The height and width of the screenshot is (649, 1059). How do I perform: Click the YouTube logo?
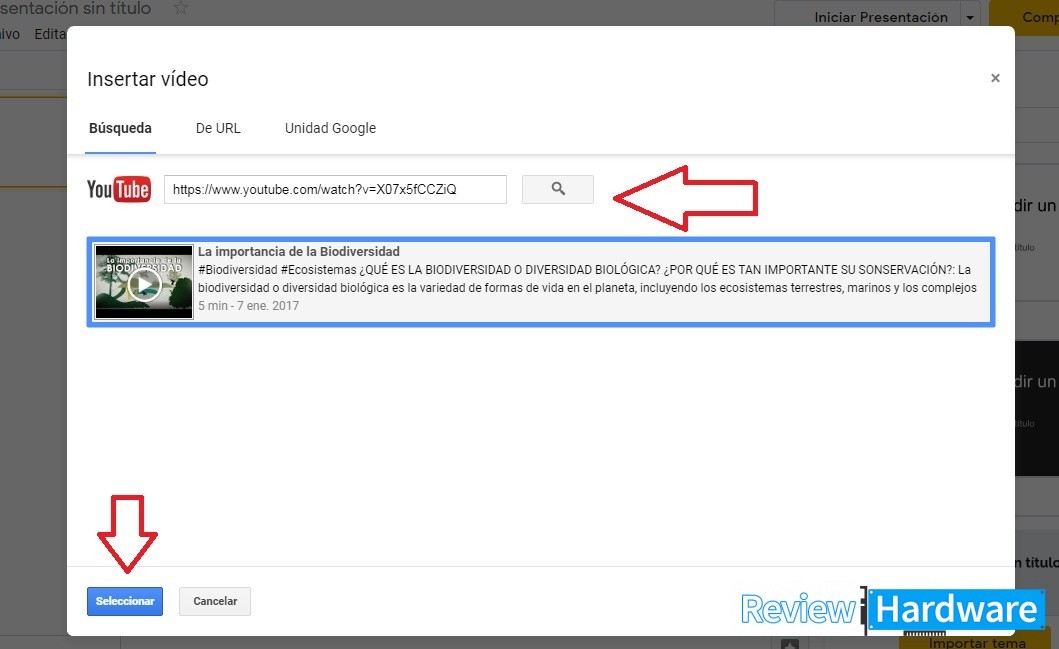(x=119, y=189)
